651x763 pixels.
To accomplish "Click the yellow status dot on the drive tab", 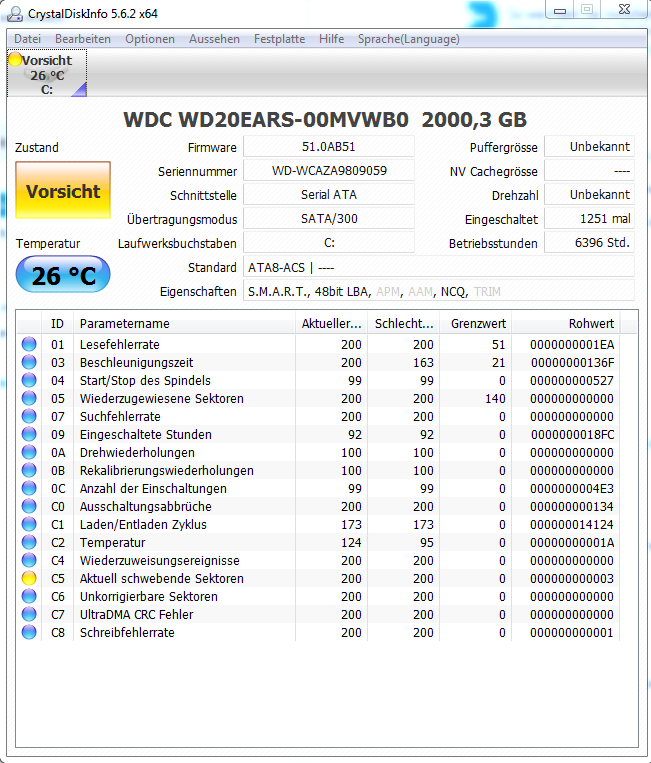I will (x=15, y=59).
